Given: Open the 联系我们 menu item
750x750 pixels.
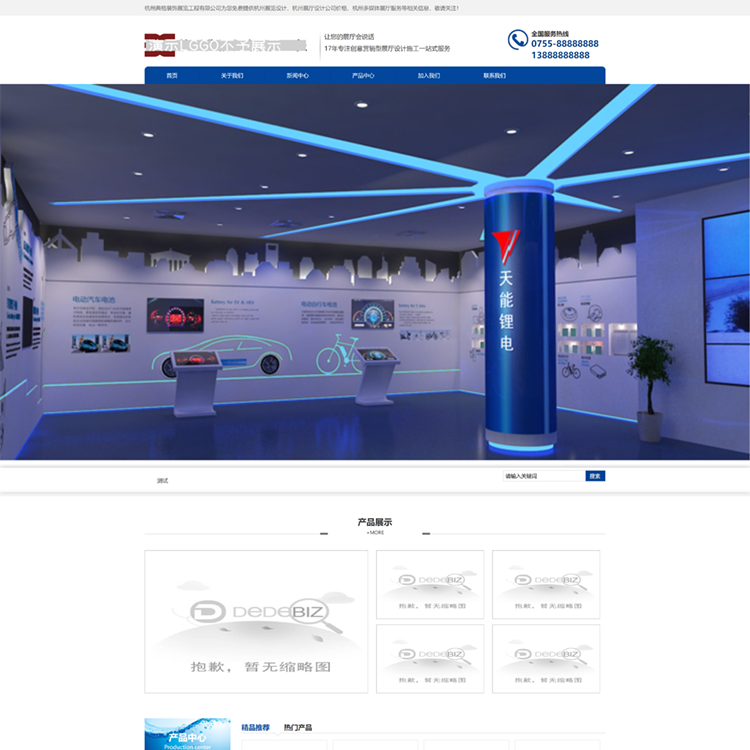Looking at the screenshot, I should 494,76.
